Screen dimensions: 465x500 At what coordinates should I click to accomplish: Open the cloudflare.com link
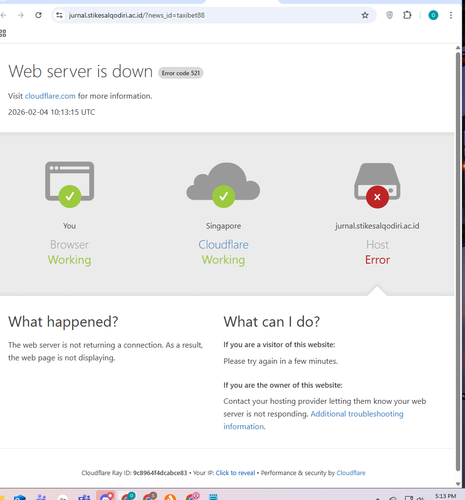50,96
